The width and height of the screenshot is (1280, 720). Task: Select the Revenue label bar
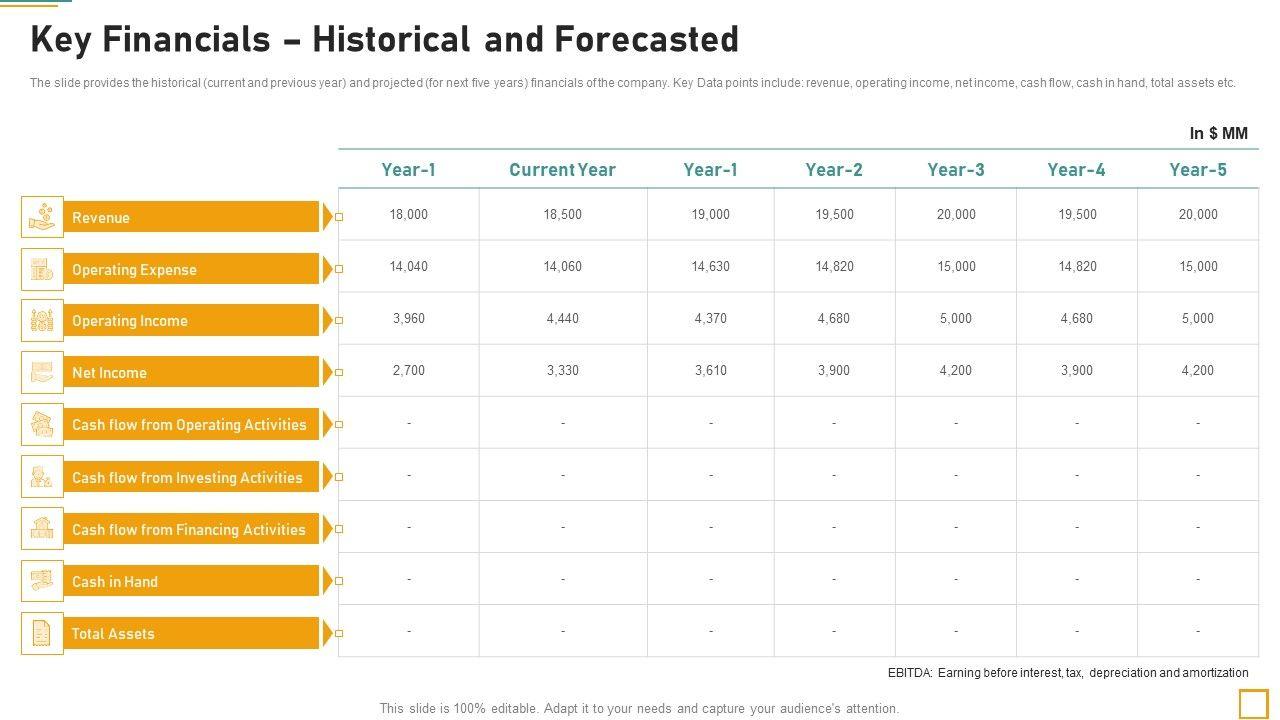192,217
